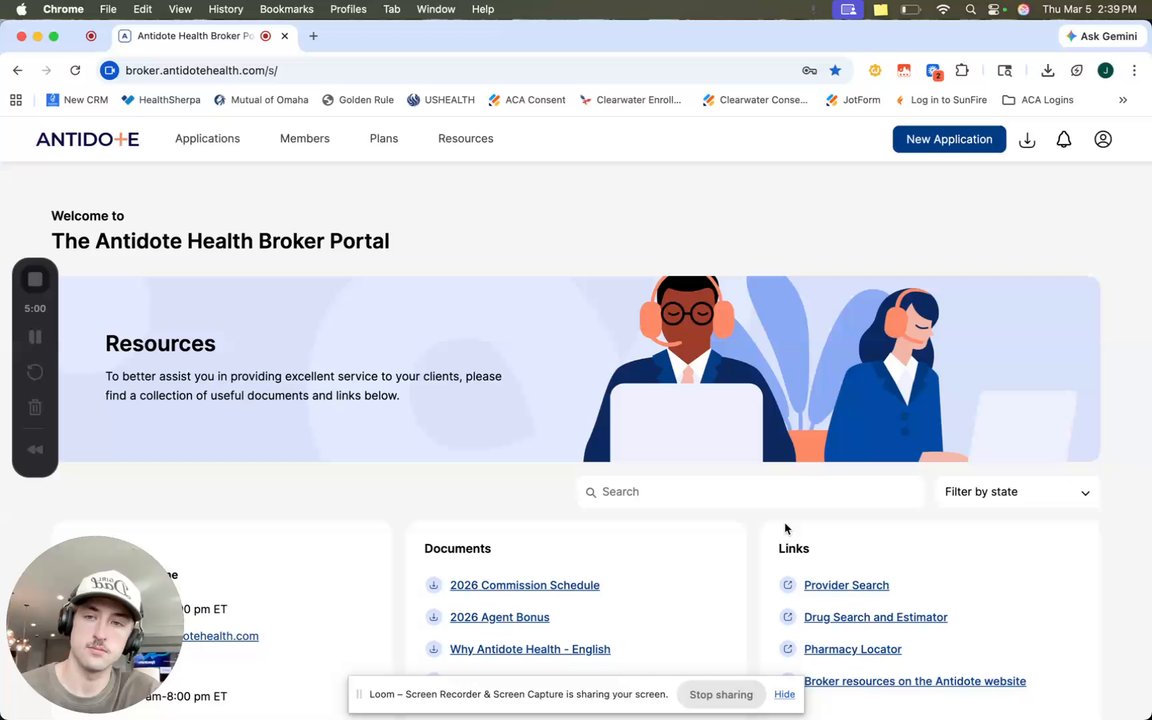
Task: Click external link icon beside Drug Search
Action: (x=788, y=617)
